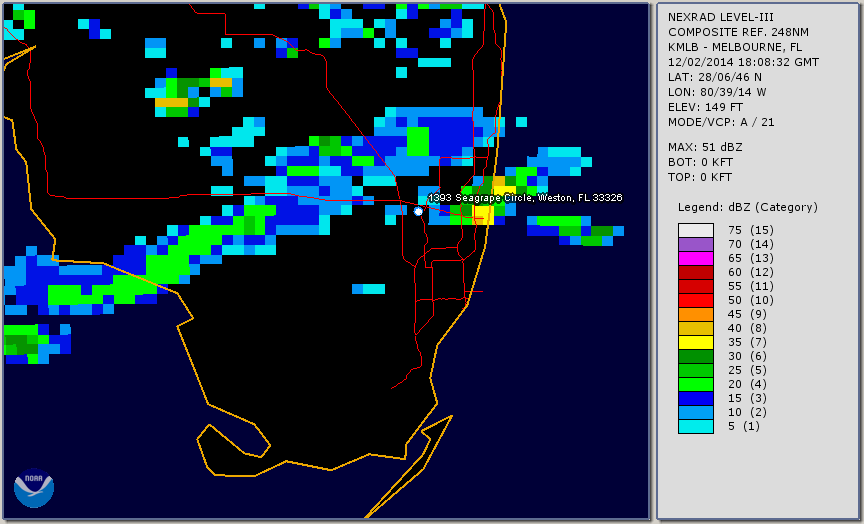This screenshot has height=524, width=864.
Task: Click the 12/02/2014 18:08:32 GMT timestamp
Action: (743, 62)
